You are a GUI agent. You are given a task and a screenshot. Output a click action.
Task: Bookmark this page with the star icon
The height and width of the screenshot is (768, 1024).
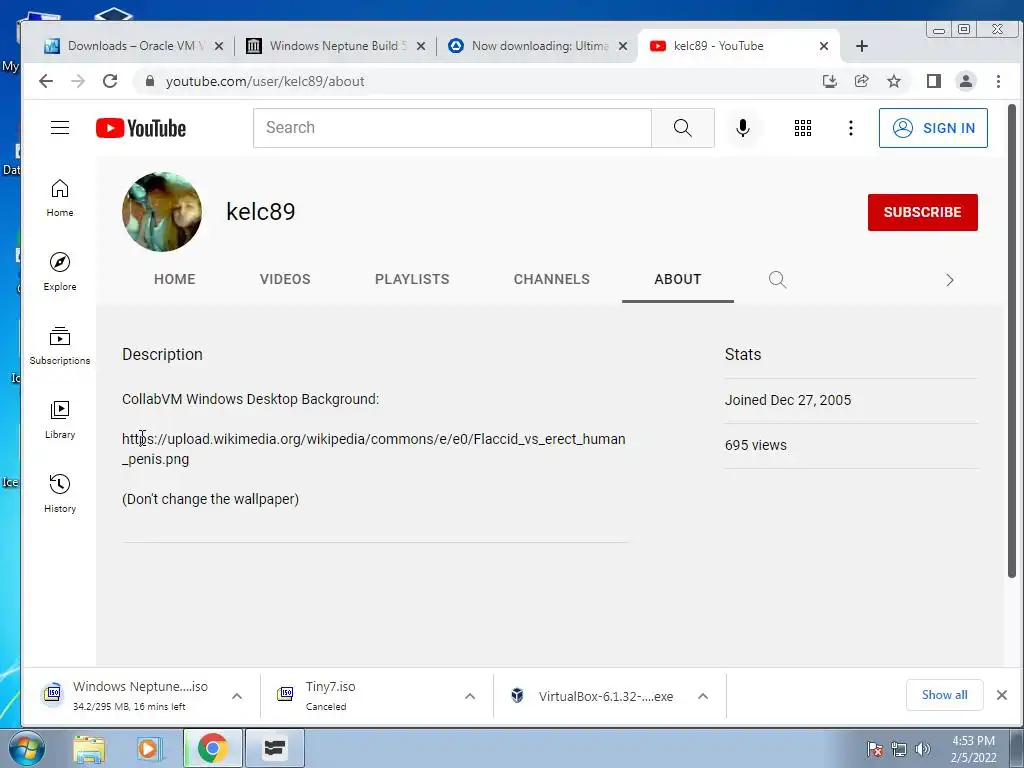[x=894, y=81]
